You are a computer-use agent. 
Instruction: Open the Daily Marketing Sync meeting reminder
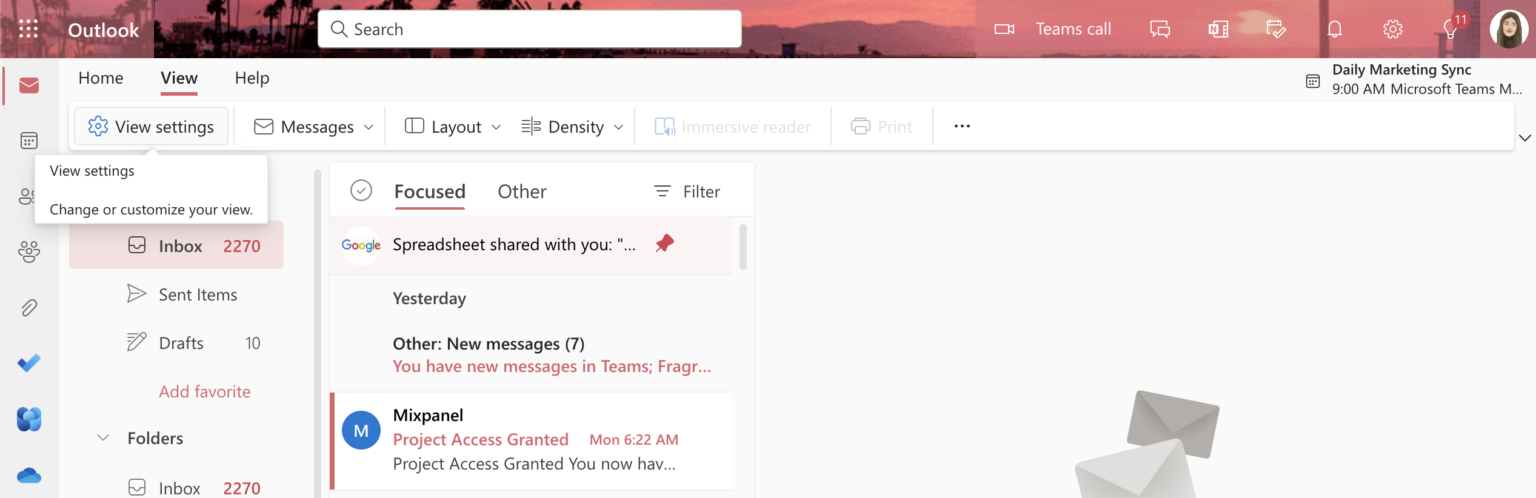click(x=1415, y=79)
